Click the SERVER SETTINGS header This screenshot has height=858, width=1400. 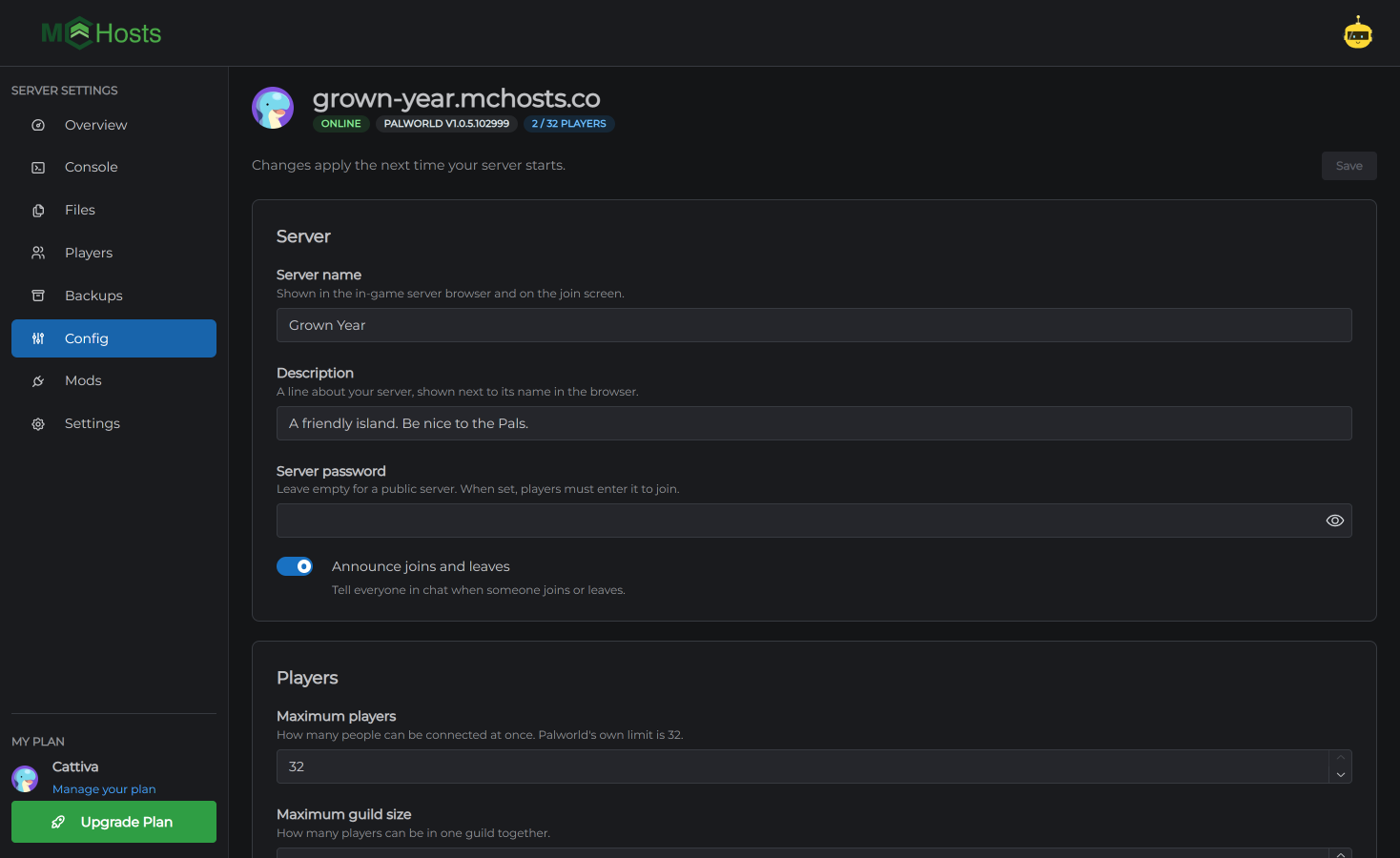[x=65, y=91]
